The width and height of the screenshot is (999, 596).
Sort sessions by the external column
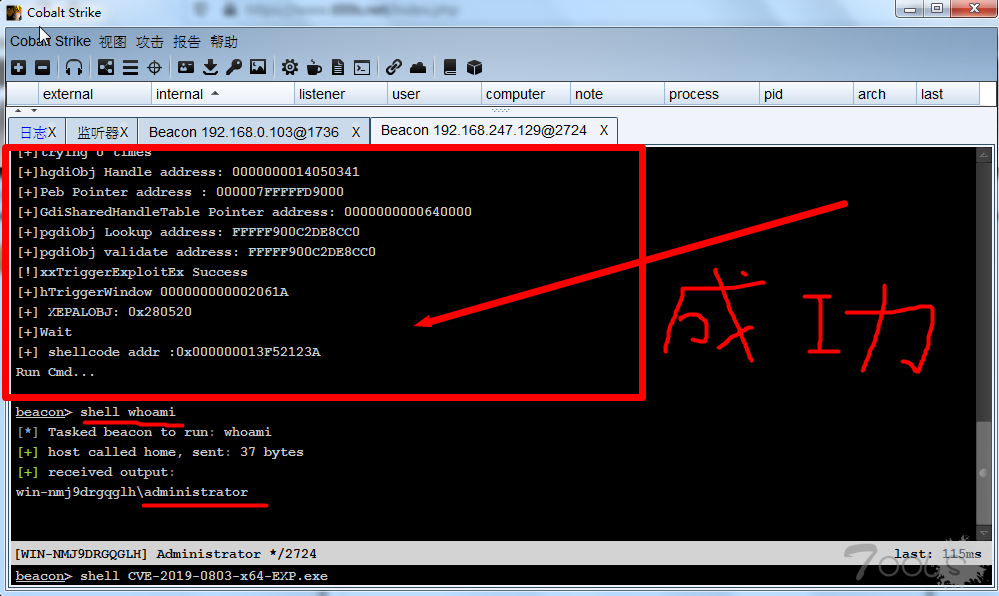click(94, 94)
